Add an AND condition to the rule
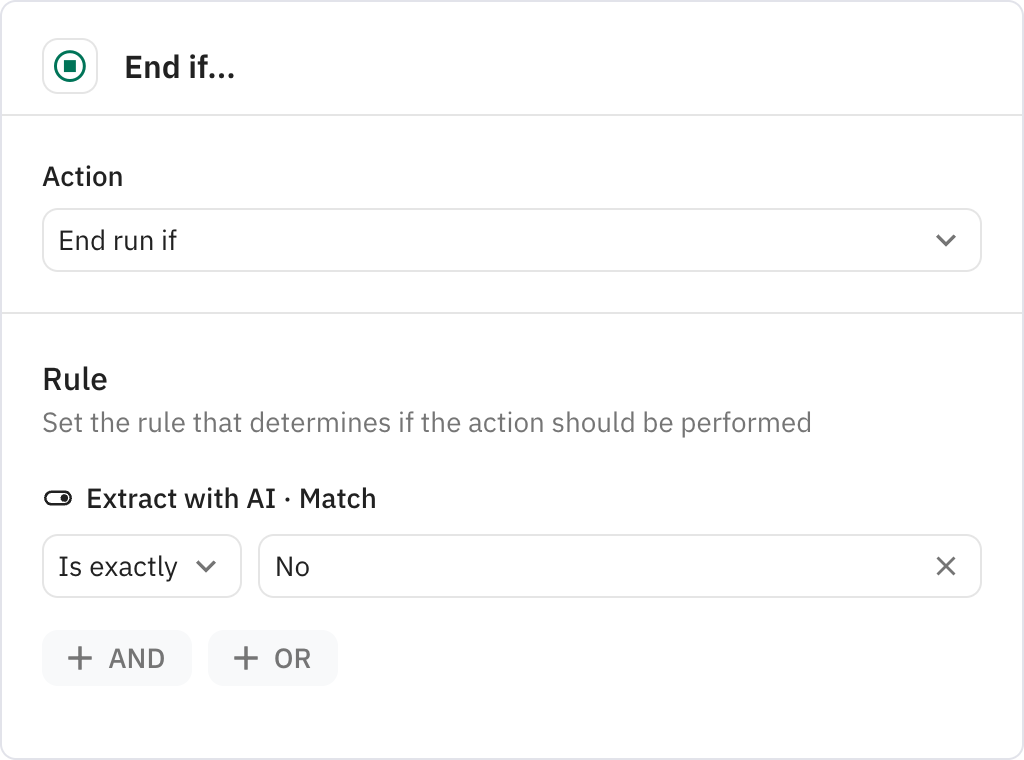 (x=116, y=658)
